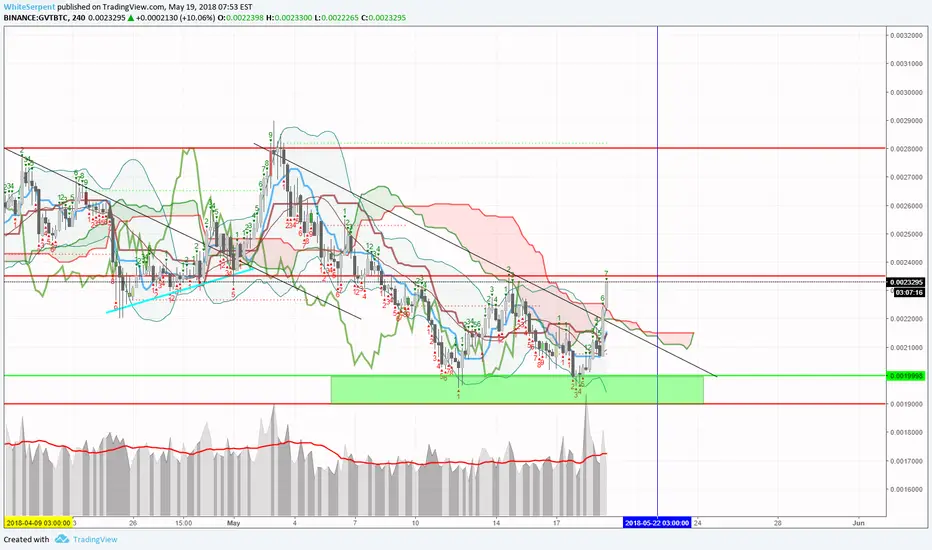Click the blue 2018-05-22 03:00:00 date marker
Viewport: 932px width, 550px height.
click(657, 523)
